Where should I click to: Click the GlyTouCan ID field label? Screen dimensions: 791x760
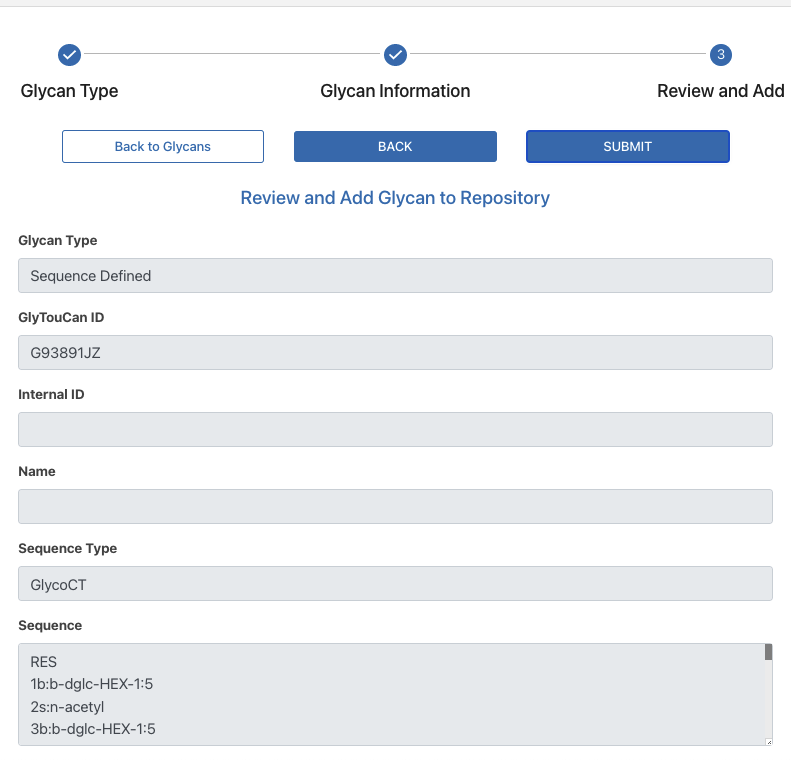[61, 317]
